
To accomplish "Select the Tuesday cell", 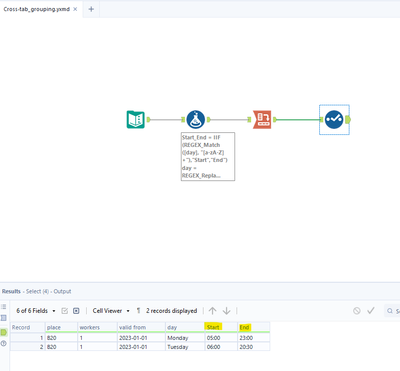I will point(185,347).
